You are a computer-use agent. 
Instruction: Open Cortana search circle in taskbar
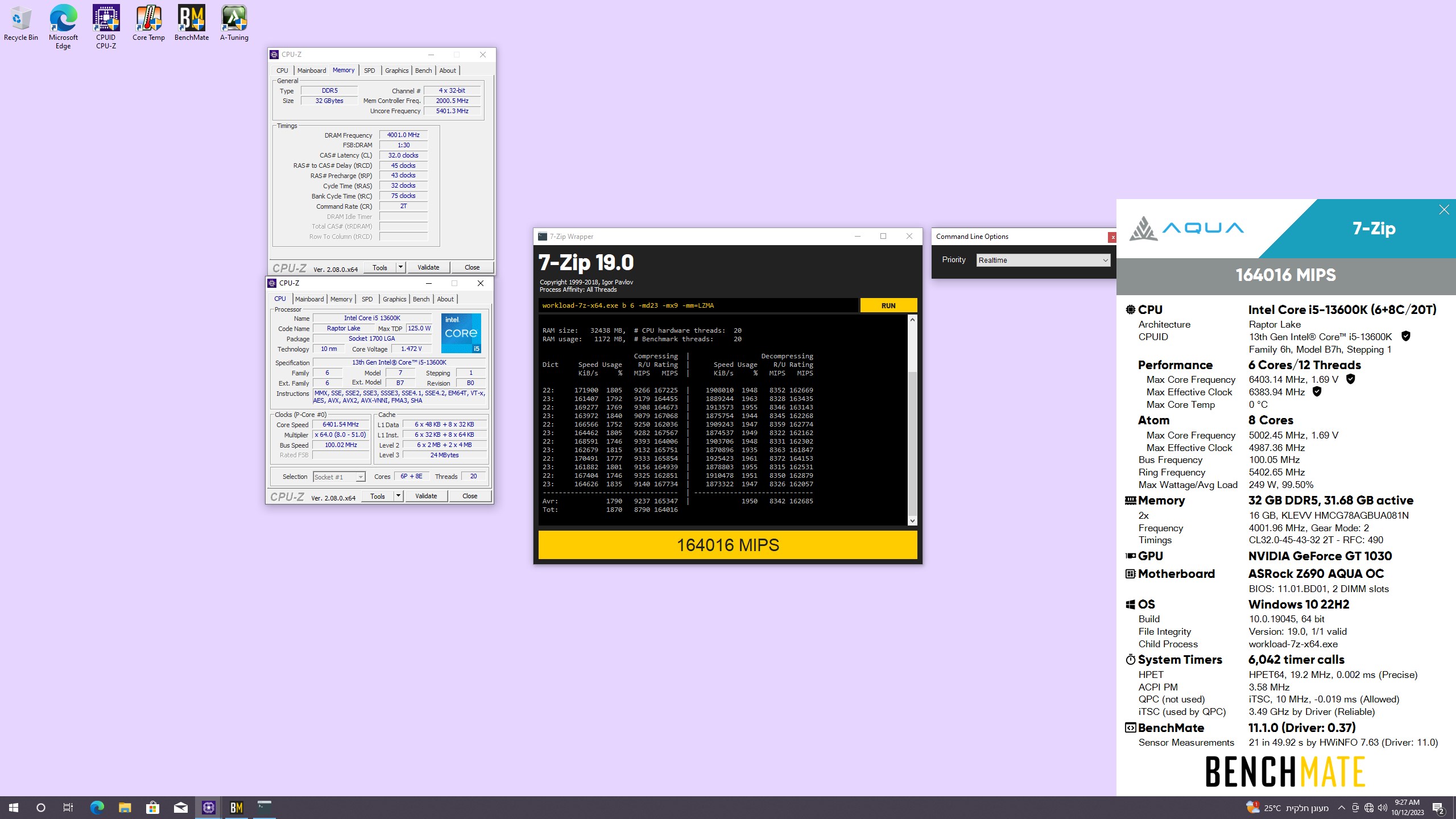41,808
